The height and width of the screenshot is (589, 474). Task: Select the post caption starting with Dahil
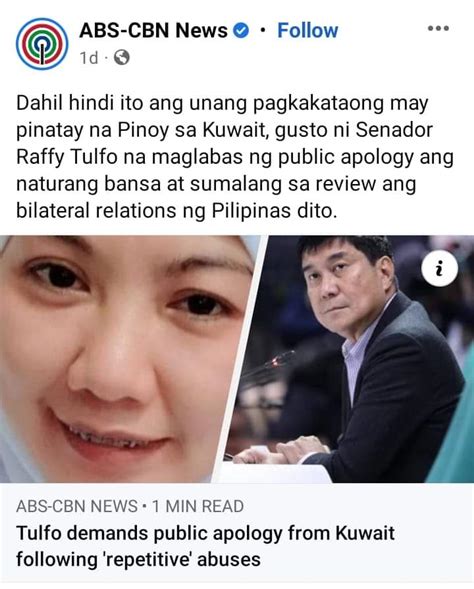(235, 157)
